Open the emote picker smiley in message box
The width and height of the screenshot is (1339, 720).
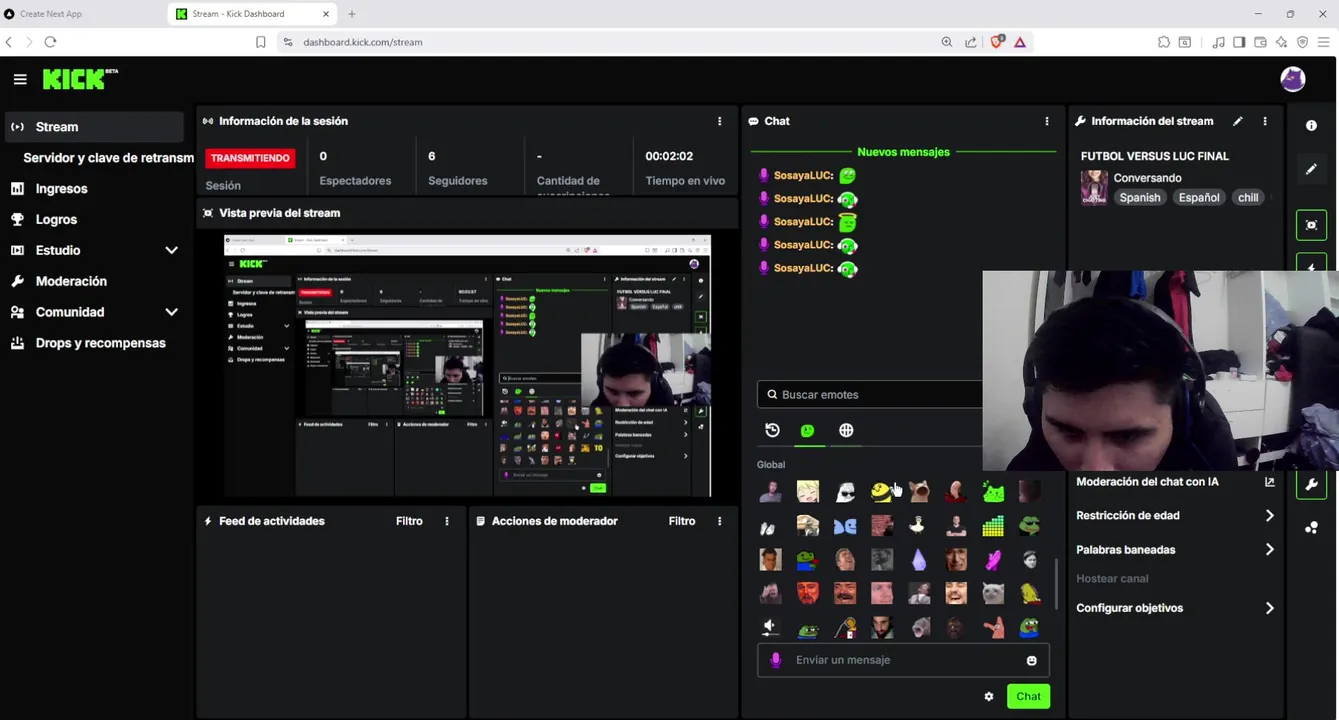[1032, 660]
